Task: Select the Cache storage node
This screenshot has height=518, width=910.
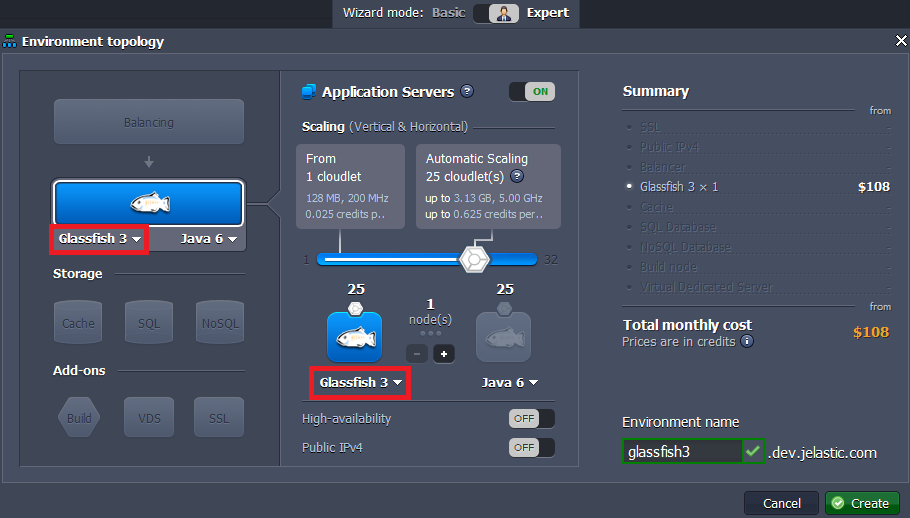Action: [x=78, y=323]
